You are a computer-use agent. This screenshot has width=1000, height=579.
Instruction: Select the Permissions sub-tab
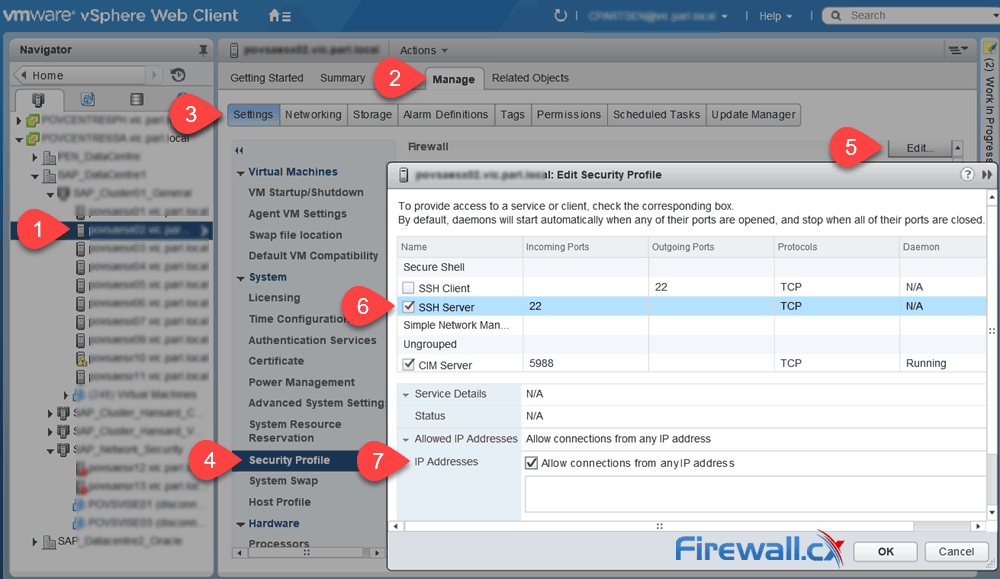(569, 115)
